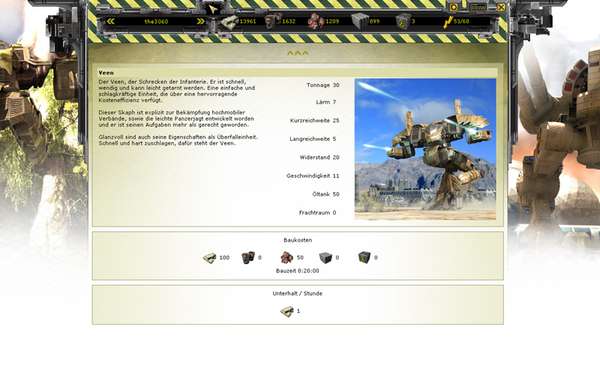
Task: Click the Langreichweite 5 stat
Action: pyautogui.click(x=313, y=139)
